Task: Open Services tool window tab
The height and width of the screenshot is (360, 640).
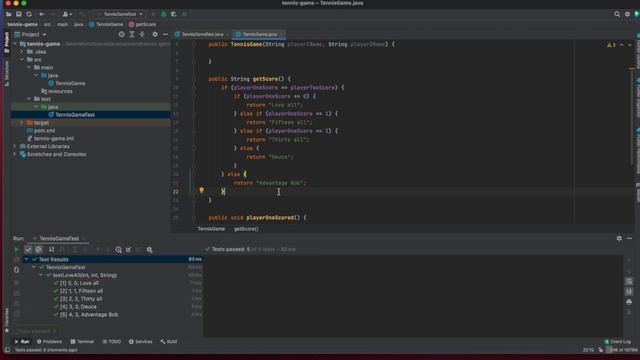Action: pos(140,342)
